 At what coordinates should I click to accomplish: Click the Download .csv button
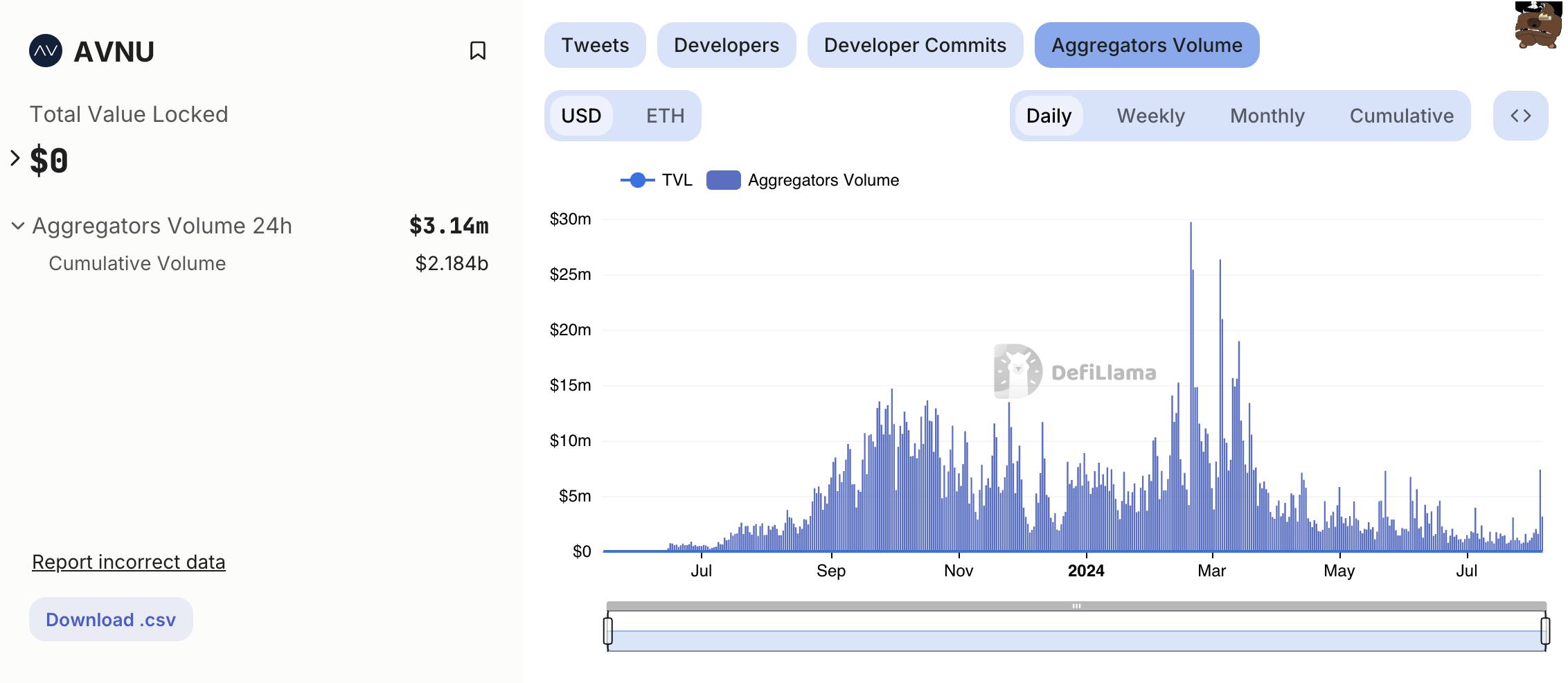(111, 619)
